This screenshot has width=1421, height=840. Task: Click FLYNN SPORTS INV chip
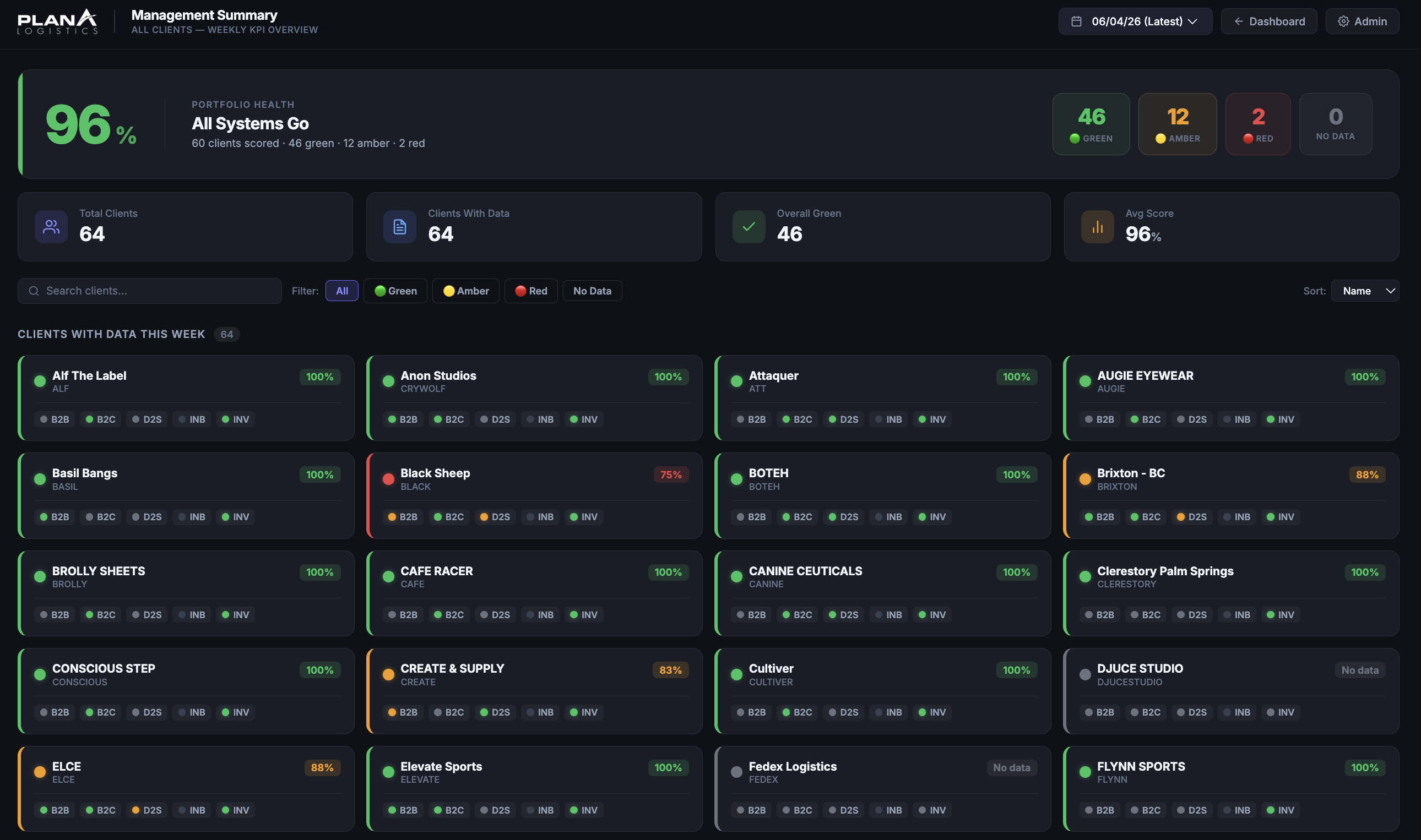coord(1281,810)
